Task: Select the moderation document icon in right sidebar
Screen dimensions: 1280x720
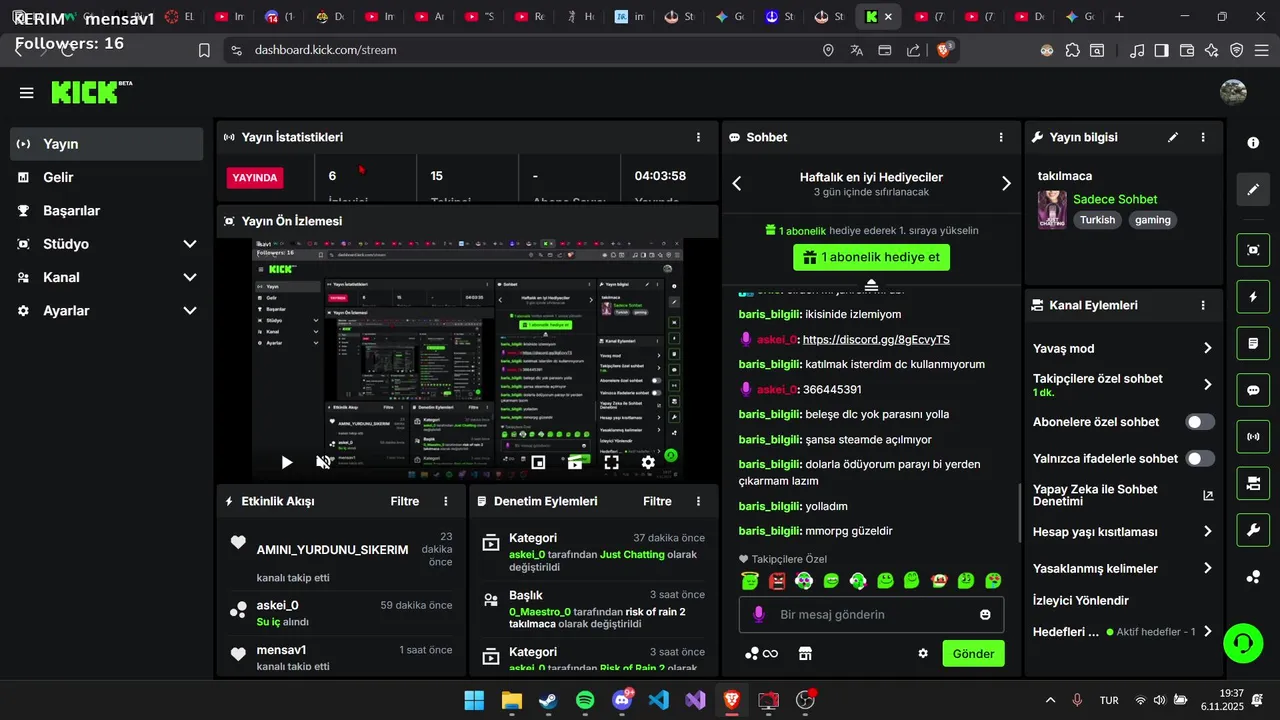Action: pyautogui.click(x=1253, y=344)
